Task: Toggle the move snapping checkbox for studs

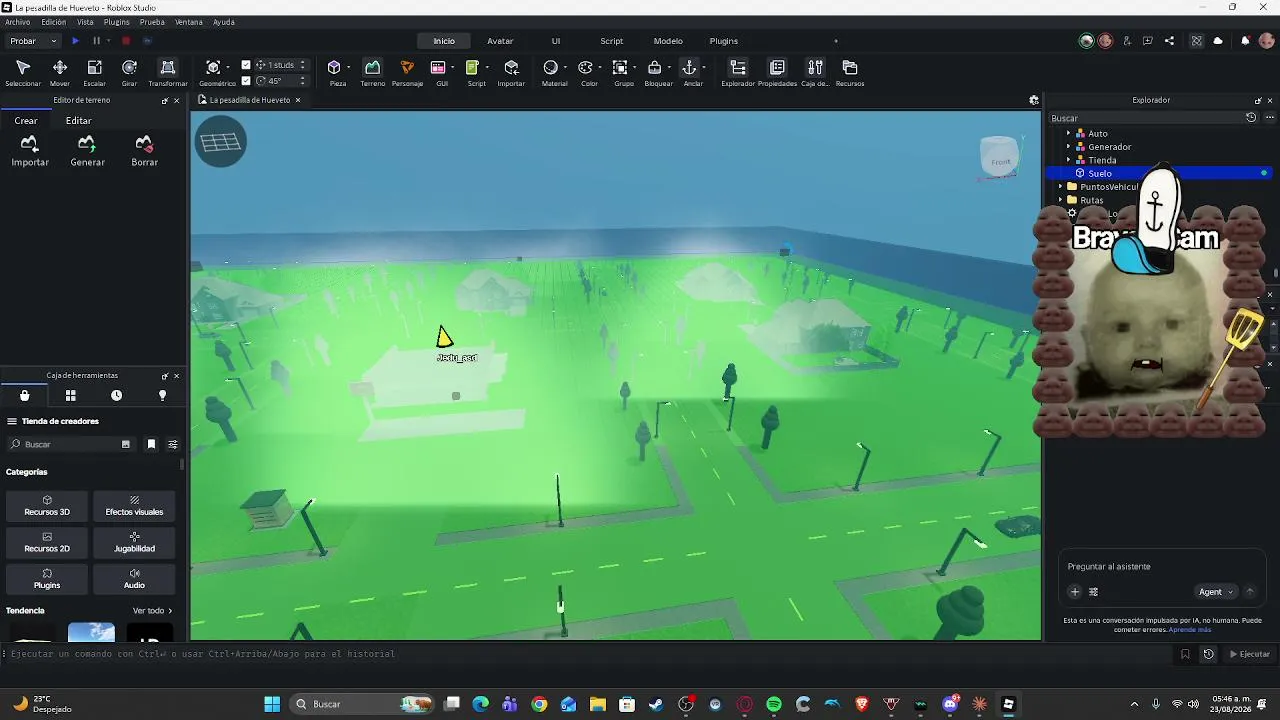Action: [x=246, y=65]
